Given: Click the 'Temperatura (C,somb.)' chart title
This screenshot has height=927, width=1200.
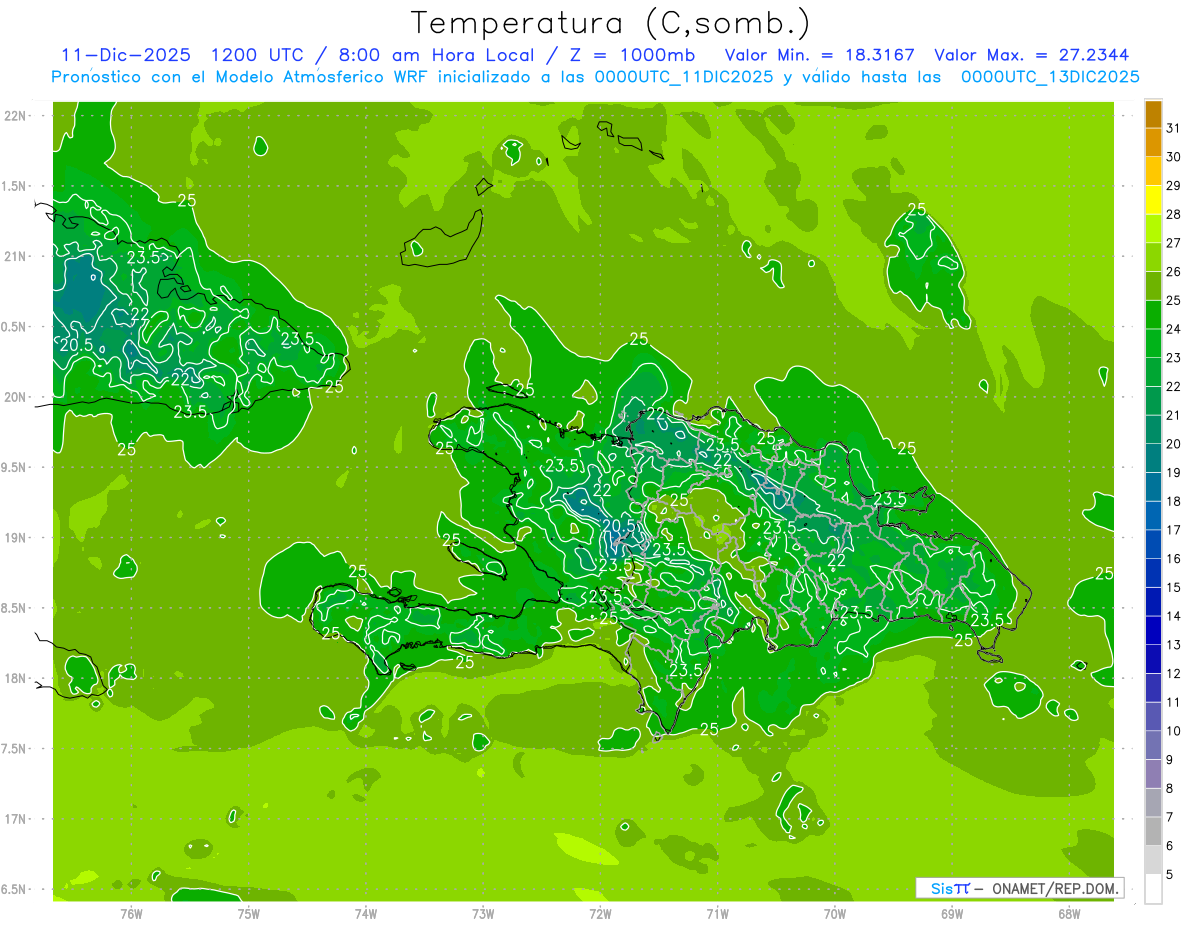Looking at the screenshot, I should tap(611, 23).
